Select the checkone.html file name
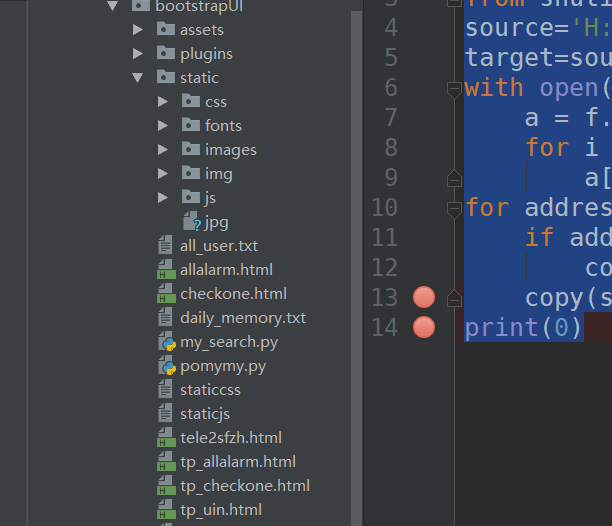Viewport: 612px width, 526px height. pos(233,294)
